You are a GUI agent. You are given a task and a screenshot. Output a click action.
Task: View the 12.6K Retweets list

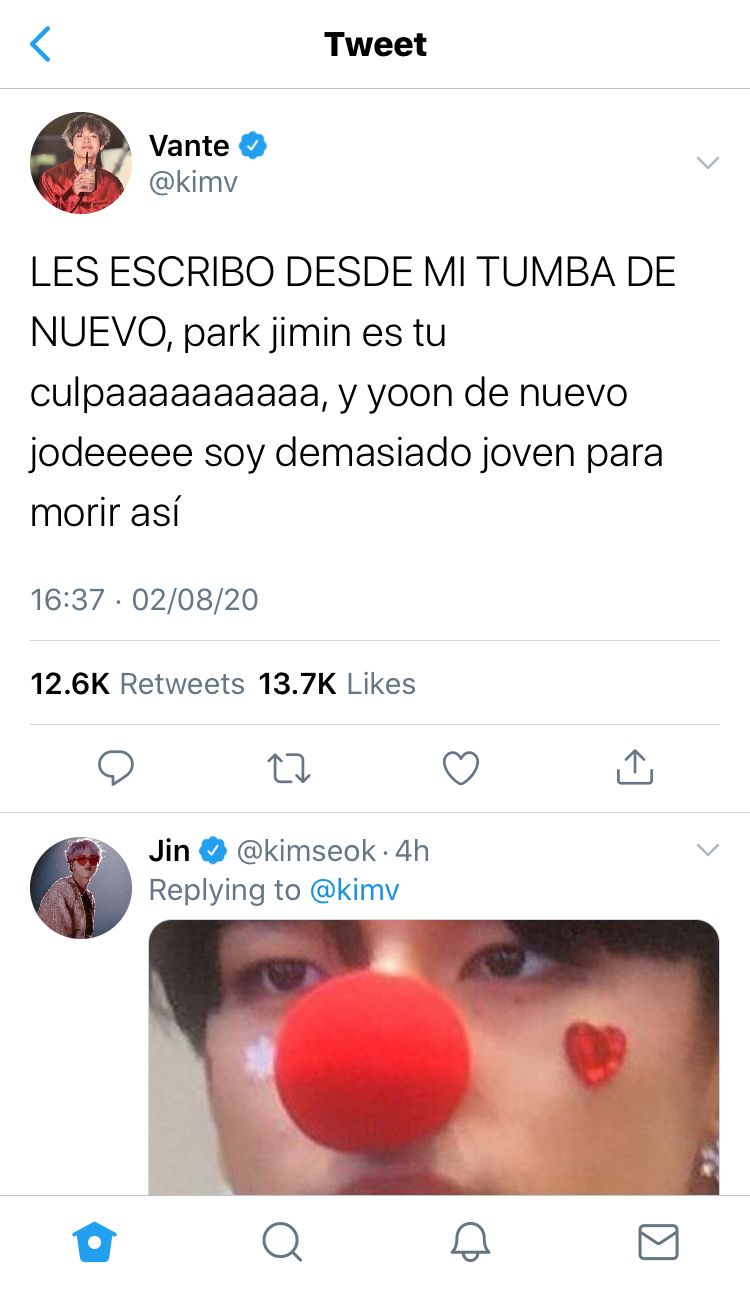pos(138,684)
